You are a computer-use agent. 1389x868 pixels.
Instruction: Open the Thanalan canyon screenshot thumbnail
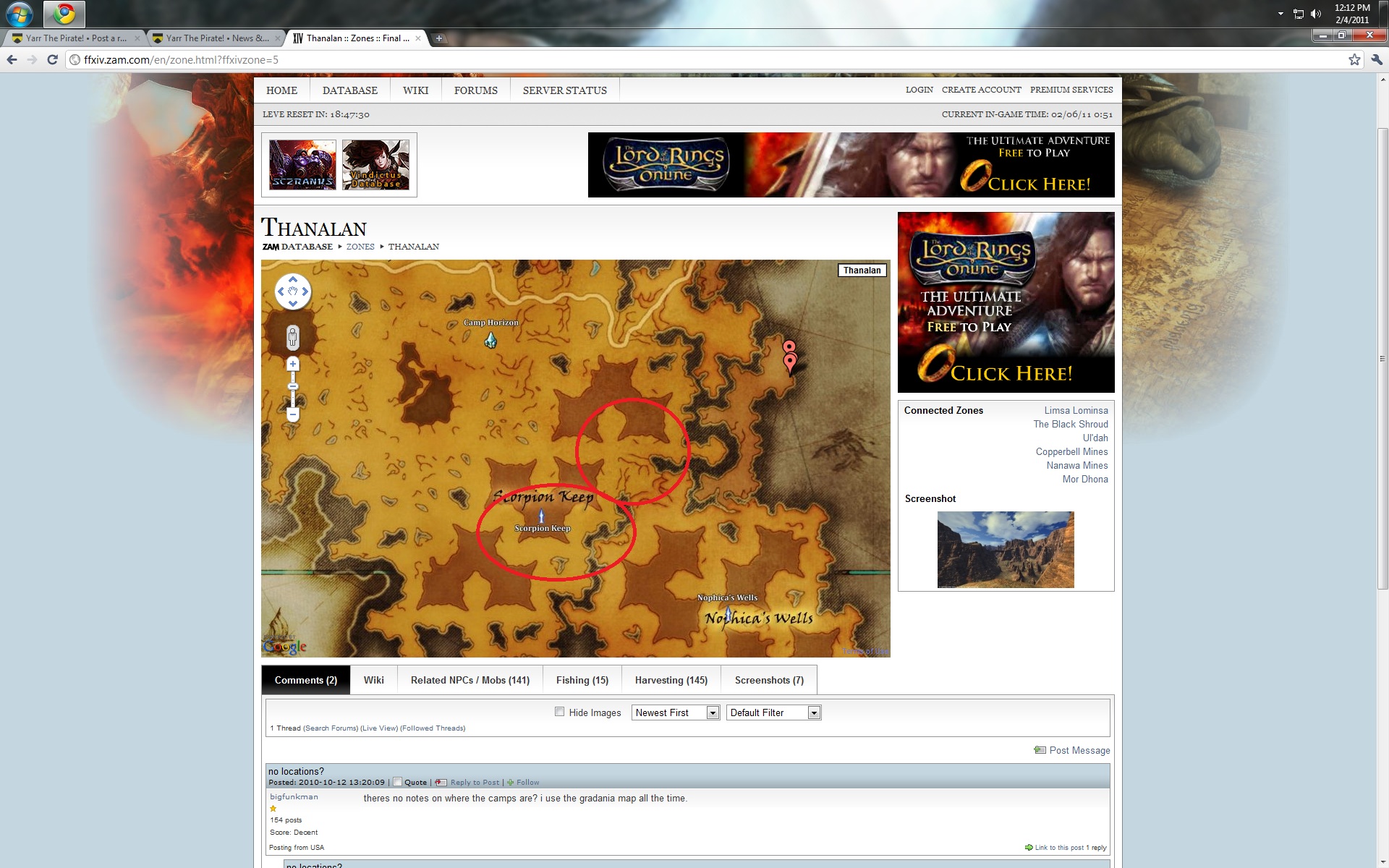click(1006, 550)
